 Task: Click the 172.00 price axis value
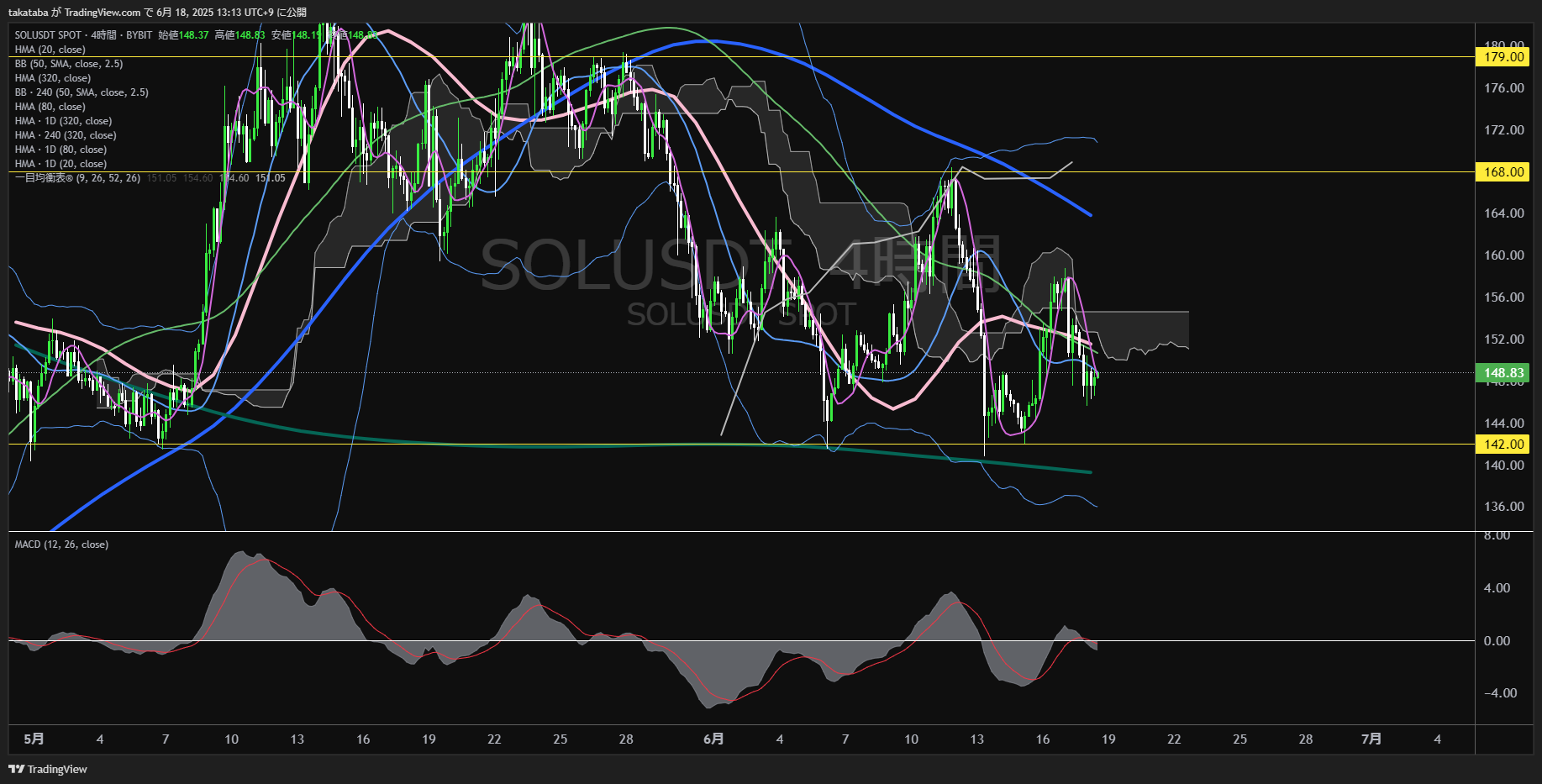point(1504,130)
